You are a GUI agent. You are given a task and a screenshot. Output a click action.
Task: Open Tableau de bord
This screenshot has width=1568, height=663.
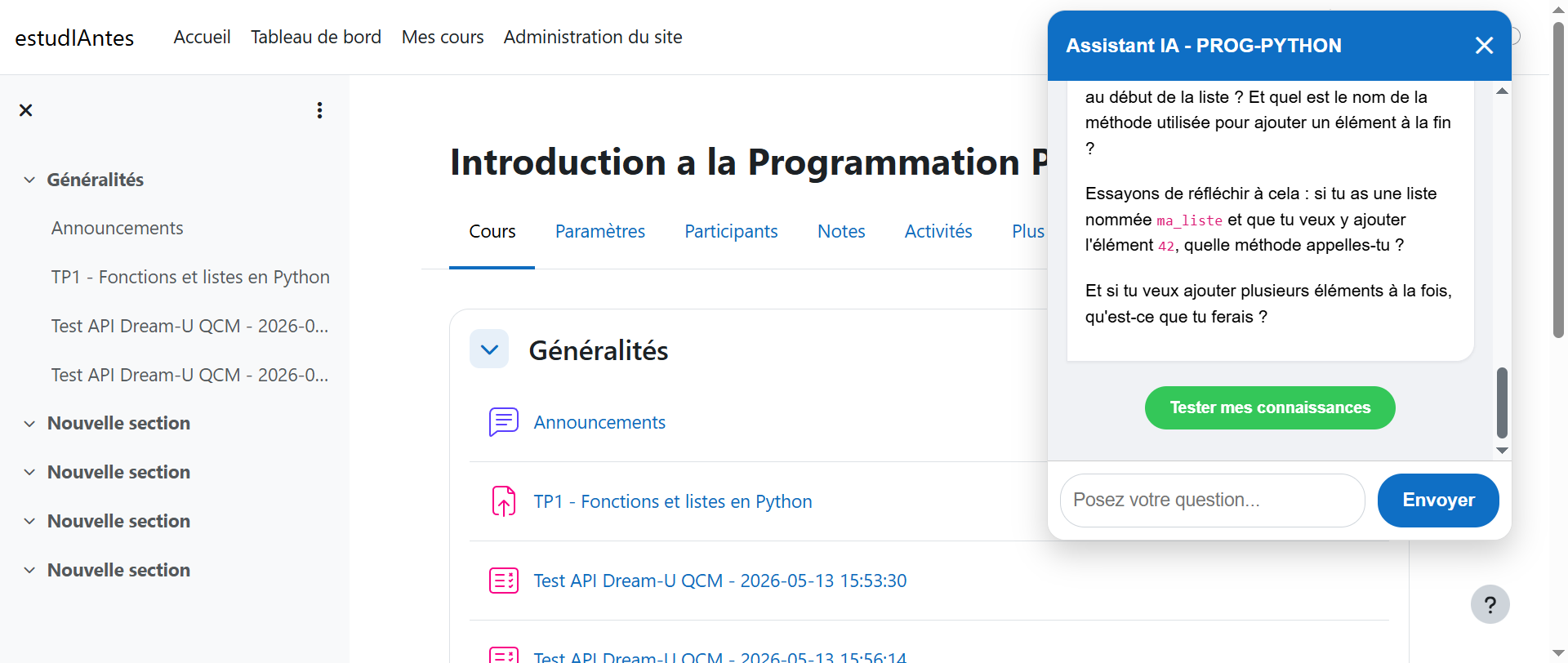pyautogui.click(x=316, y=37)
